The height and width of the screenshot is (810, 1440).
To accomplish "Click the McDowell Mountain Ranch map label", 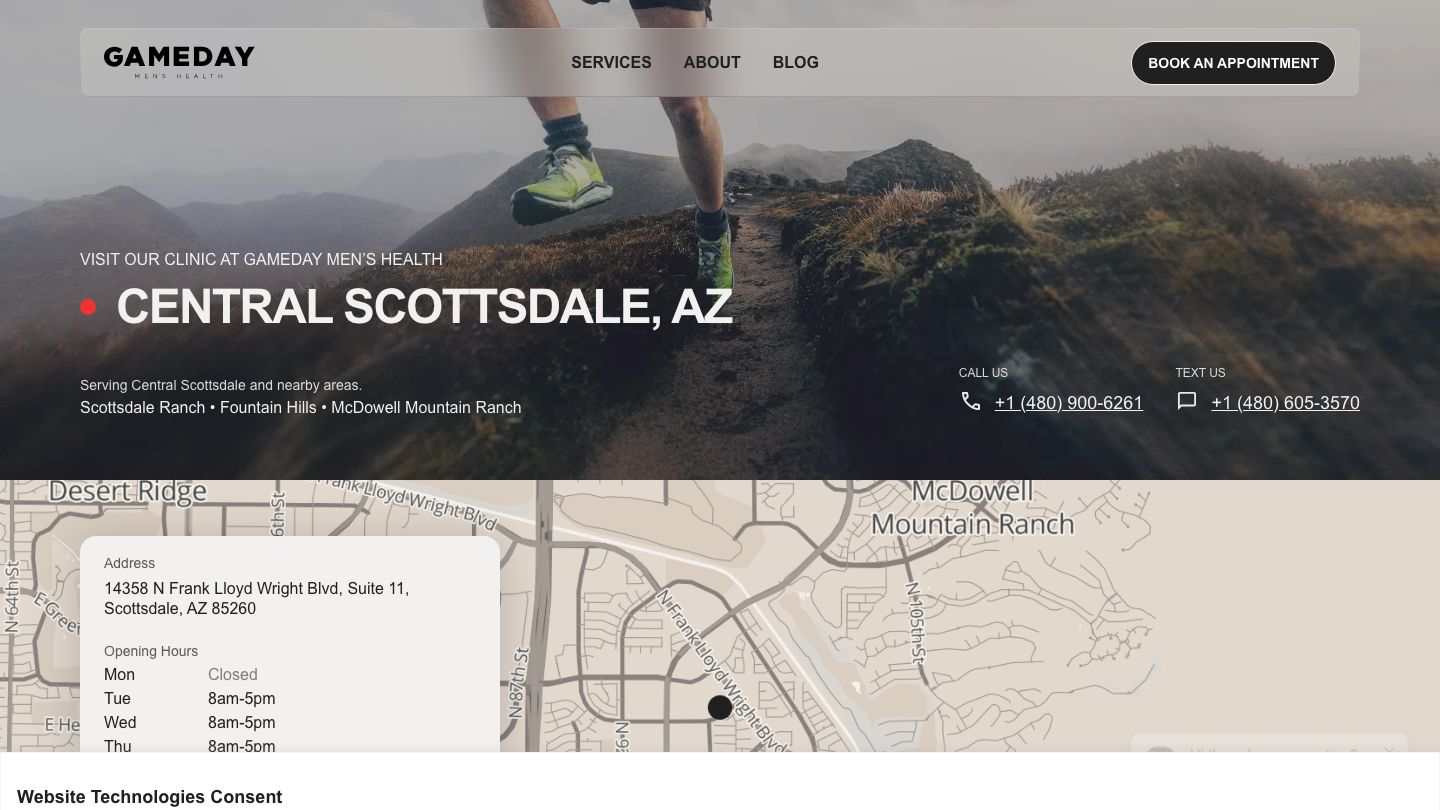I will (x=972, y=508).
